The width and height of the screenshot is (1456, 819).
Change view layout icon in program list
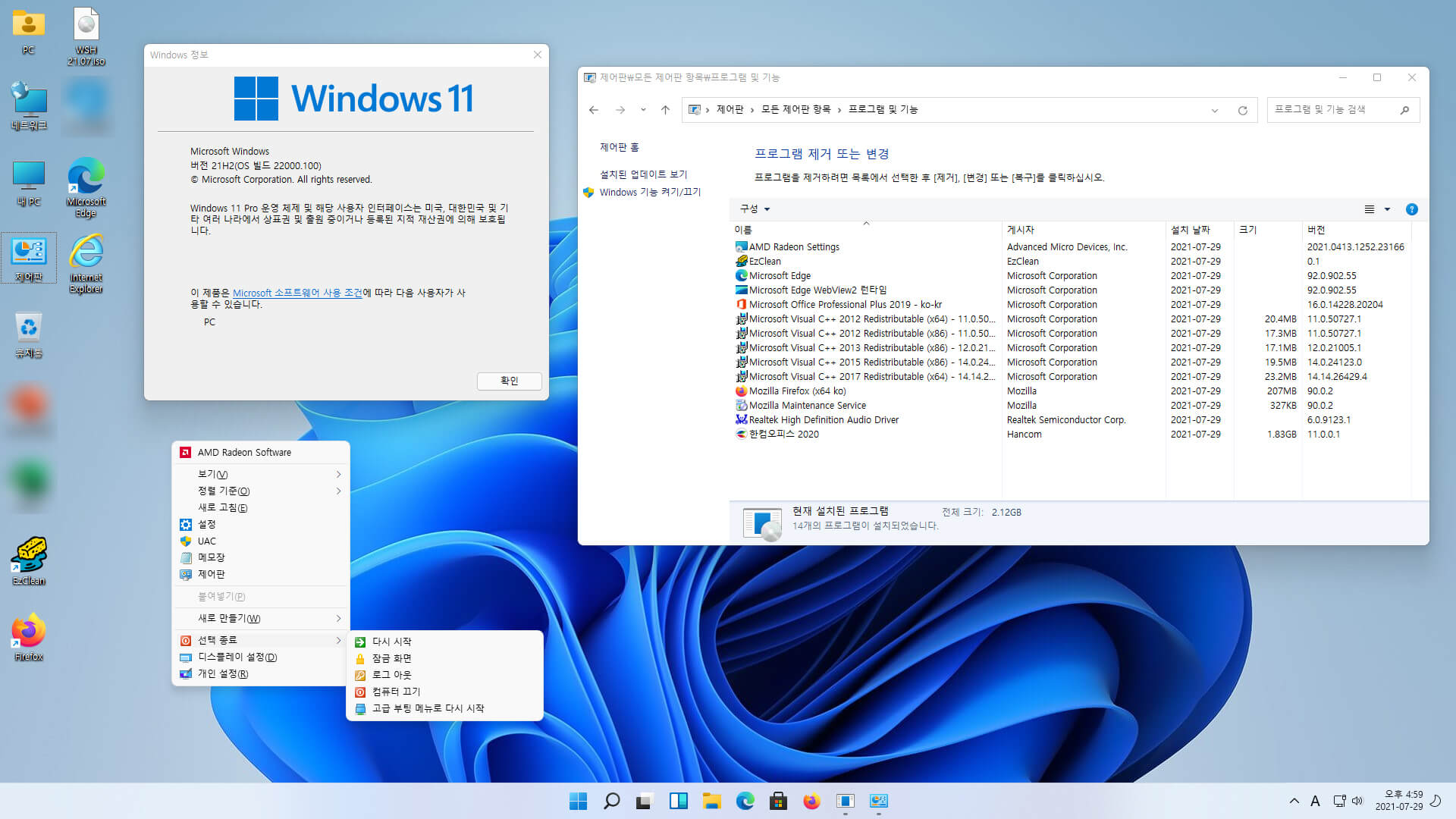click(x=1369, y=209)
